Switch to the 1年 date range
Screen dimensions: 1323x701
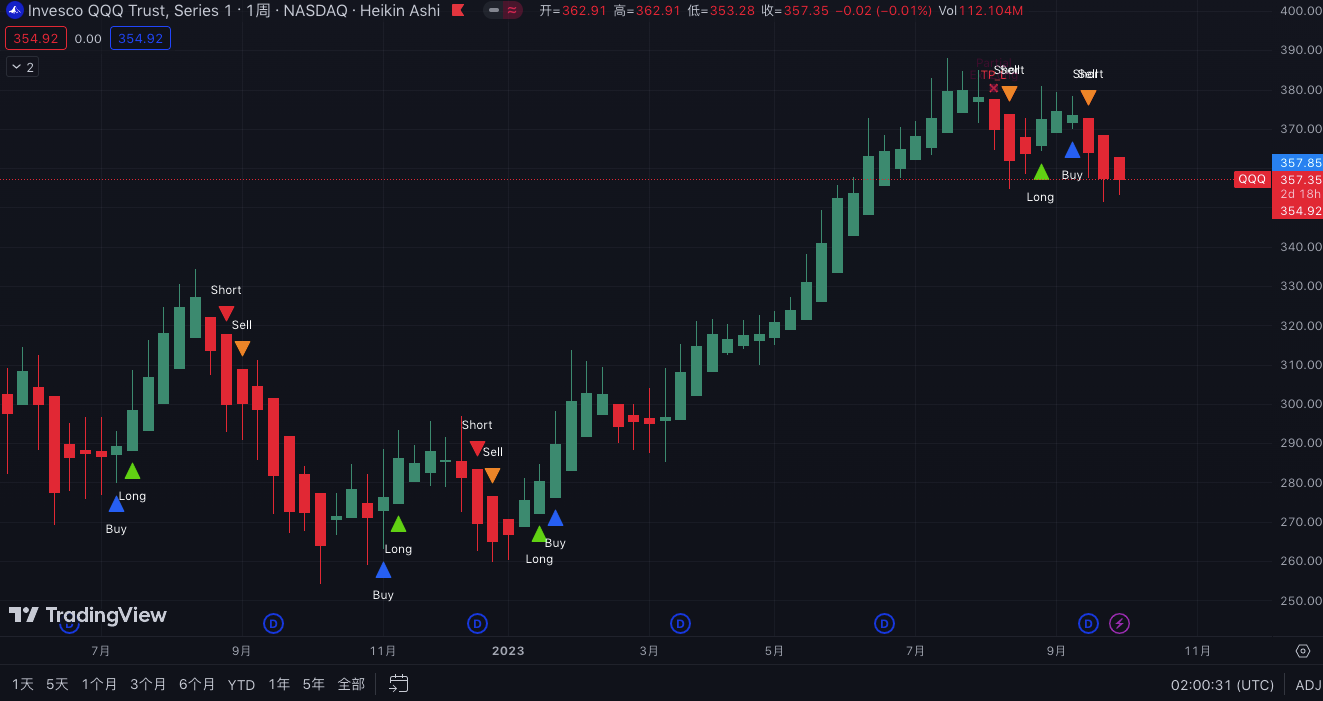[x=279, y=685]
